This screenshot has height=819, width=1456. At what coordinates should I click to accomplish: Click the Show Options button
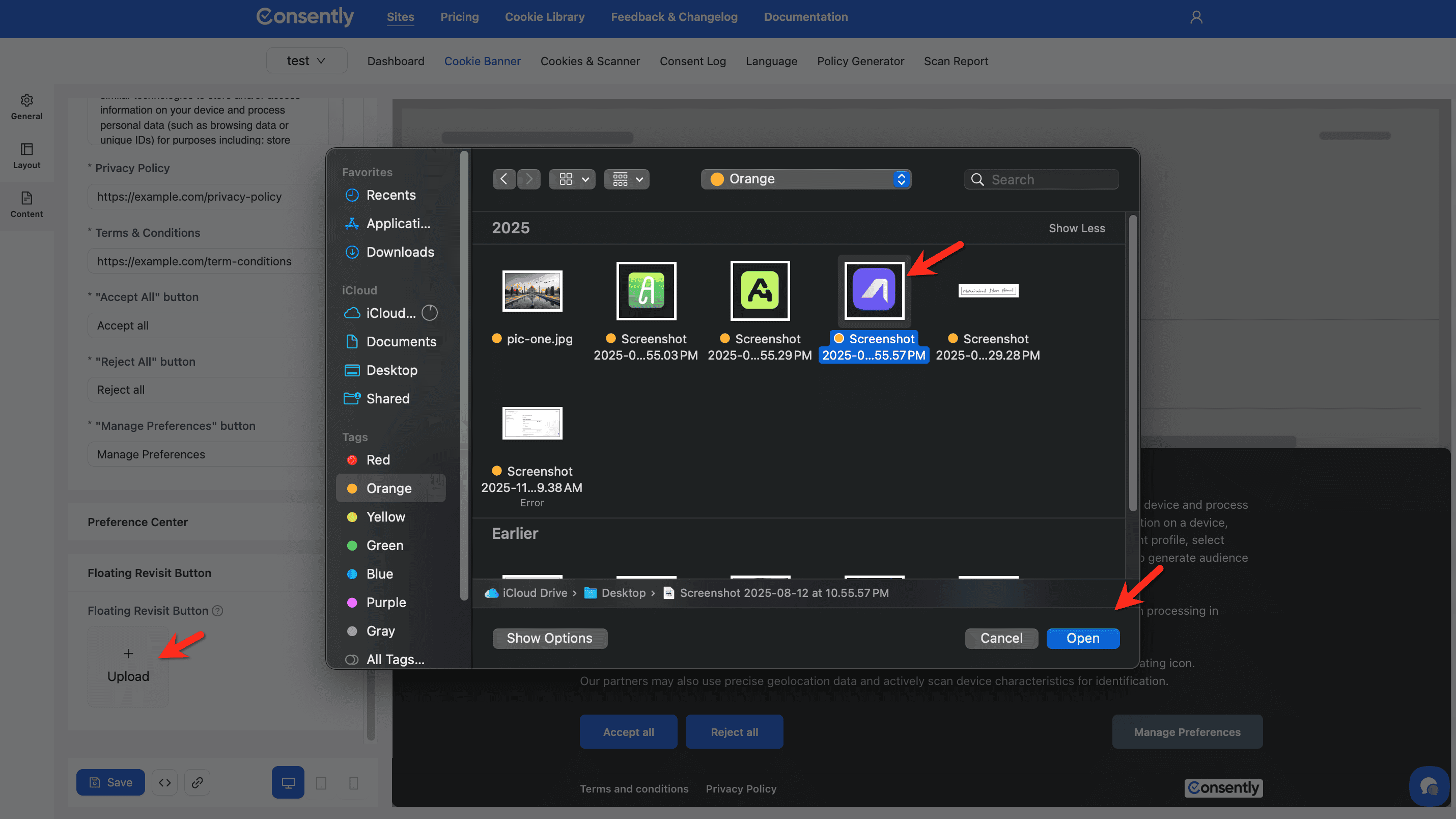pyautogui.click(x=549, y=638)
